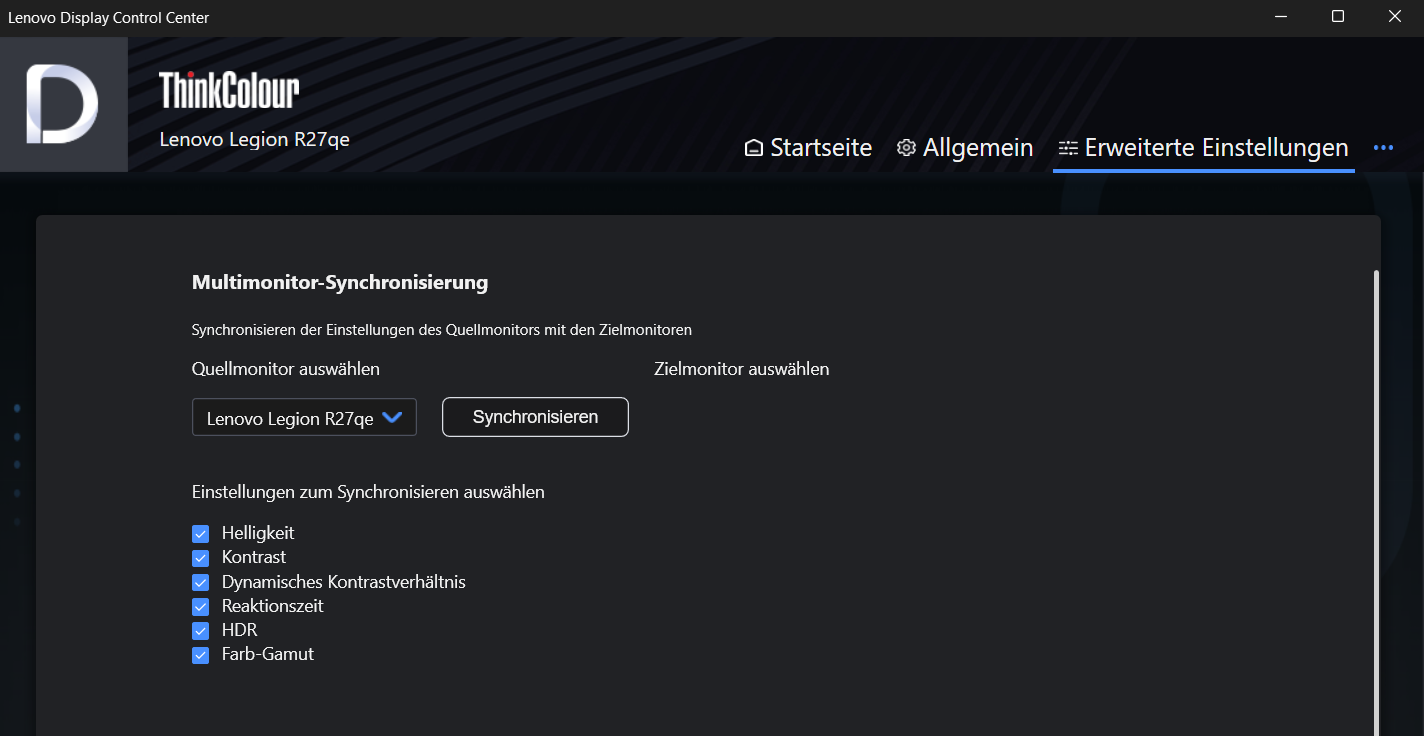Go to the Startseite tab

point(808,148)
